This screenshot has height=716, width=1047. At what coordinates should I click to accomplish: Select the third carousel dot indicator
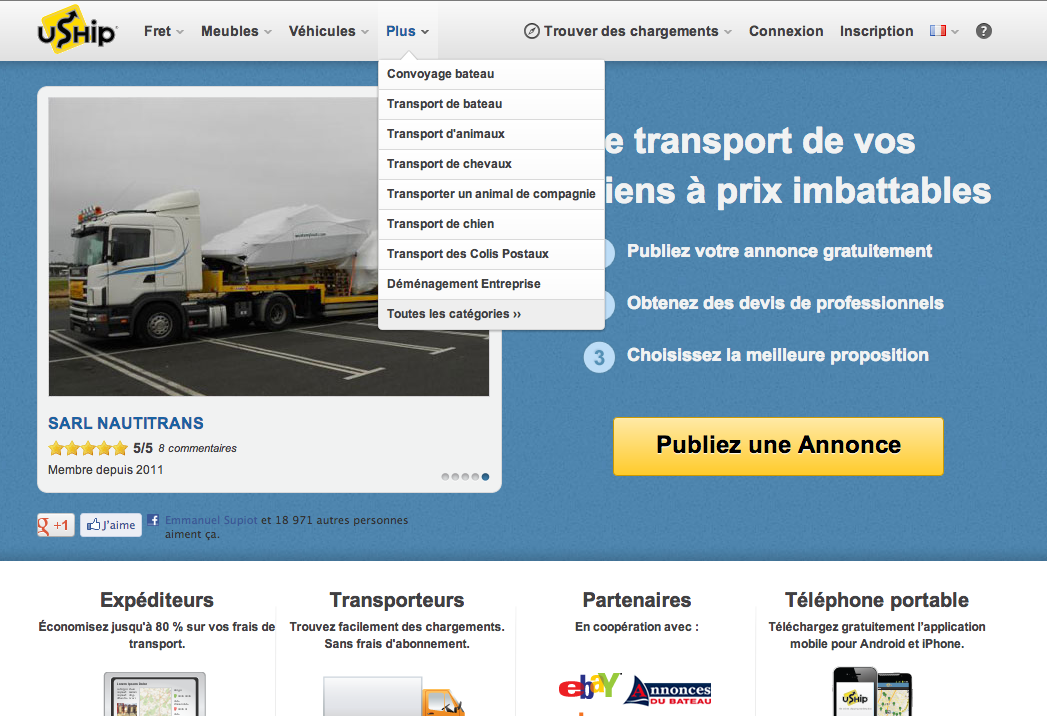click(466, 477)
